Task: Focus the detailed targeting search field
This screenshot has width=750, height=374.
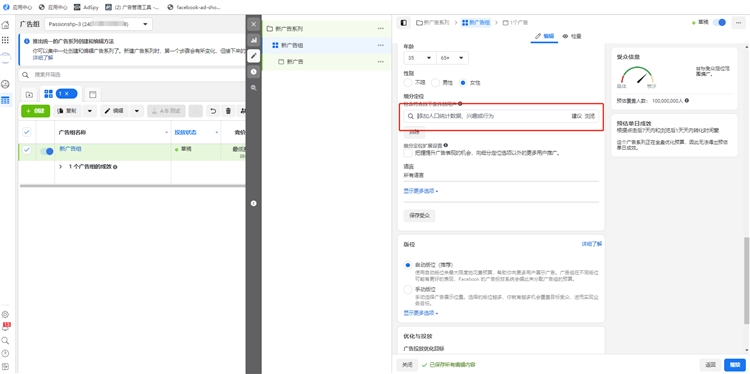Action: coord(501,116)
